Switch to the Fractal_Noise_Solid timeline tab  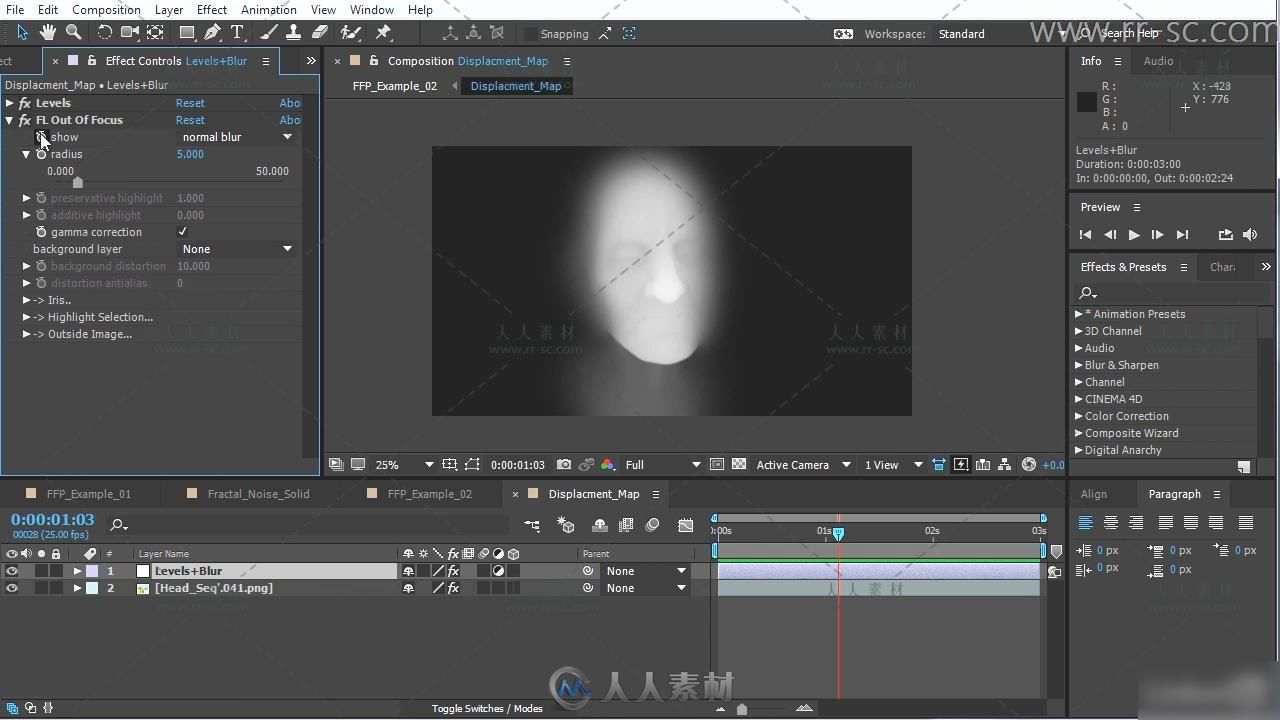258,494
